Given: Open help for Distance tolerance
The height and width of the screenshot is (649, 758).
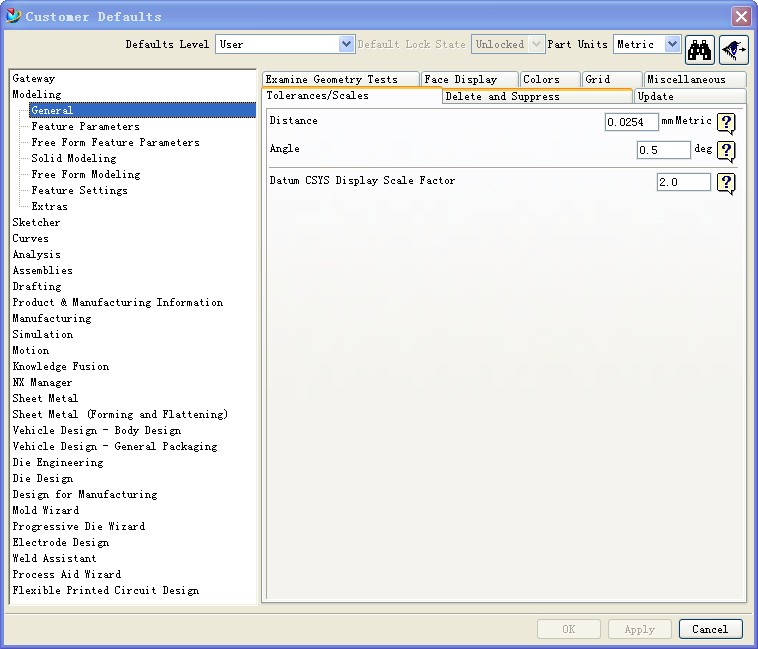Looking at the screenshot, I should pyautogui.click(x=726, y=123).
